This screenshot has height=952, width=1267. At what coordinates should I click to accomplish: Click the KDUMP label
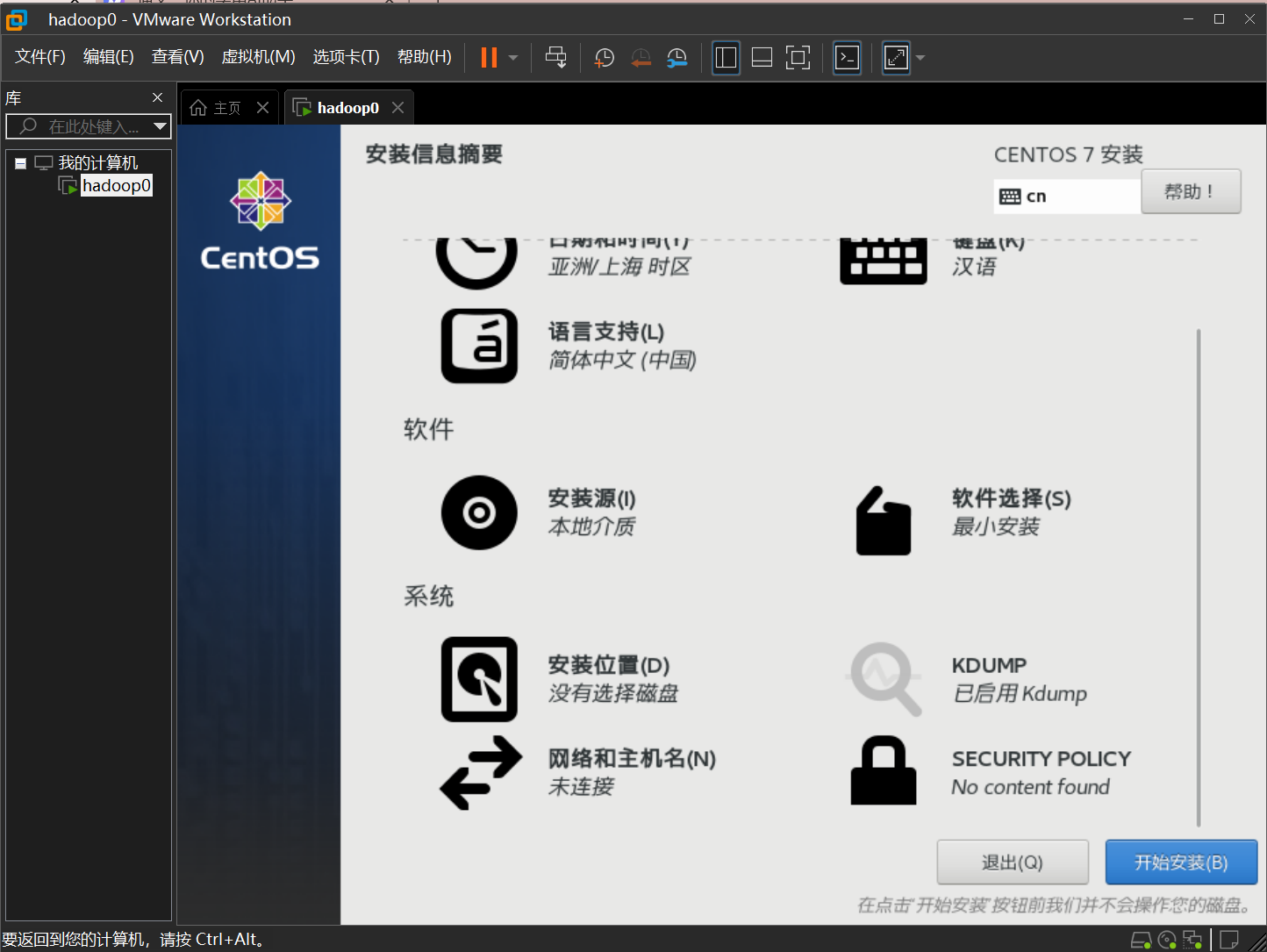tap(989, 665)
